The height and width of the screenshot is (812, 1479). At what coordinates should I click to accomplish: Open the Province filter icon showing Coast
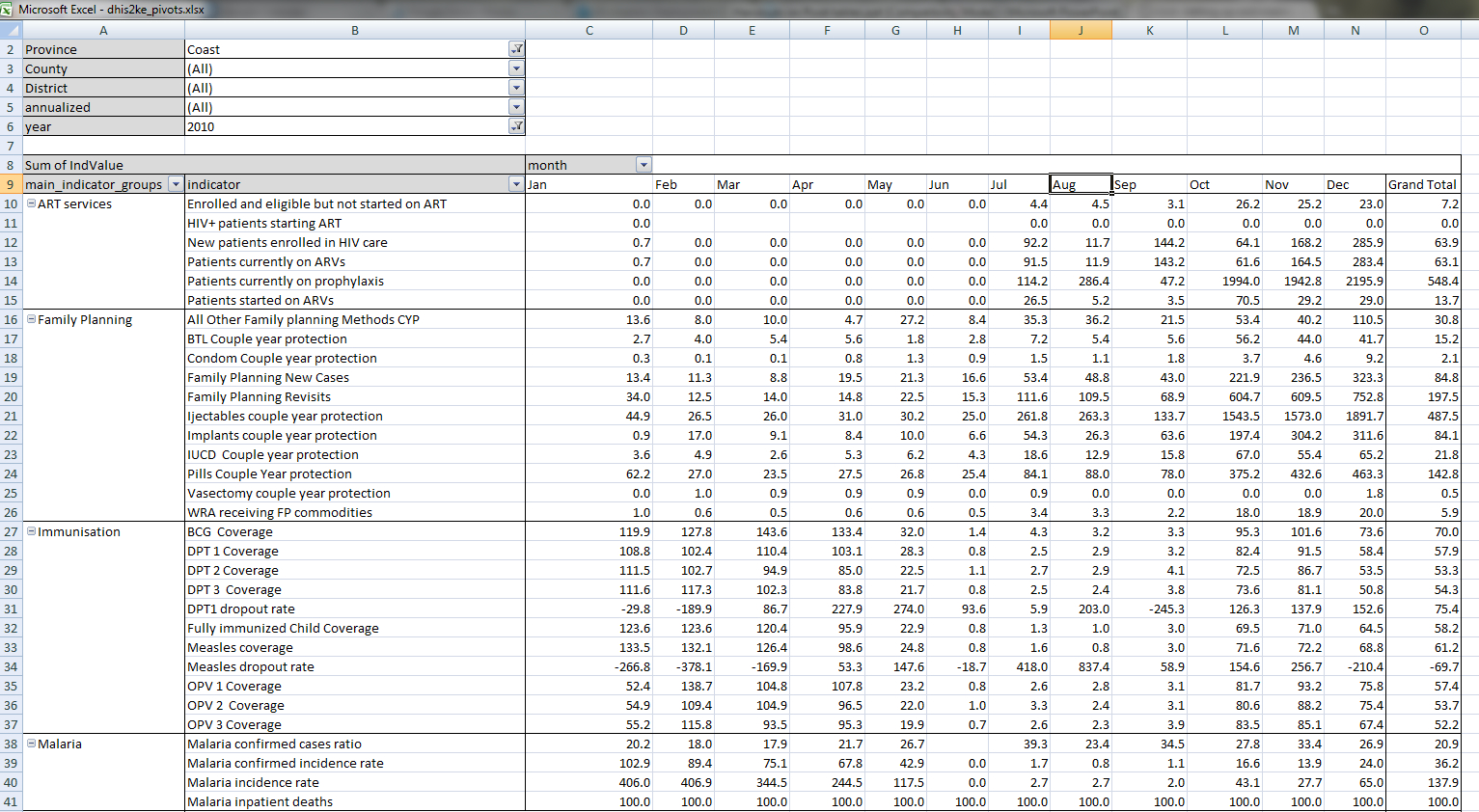[x=516, y=49]
